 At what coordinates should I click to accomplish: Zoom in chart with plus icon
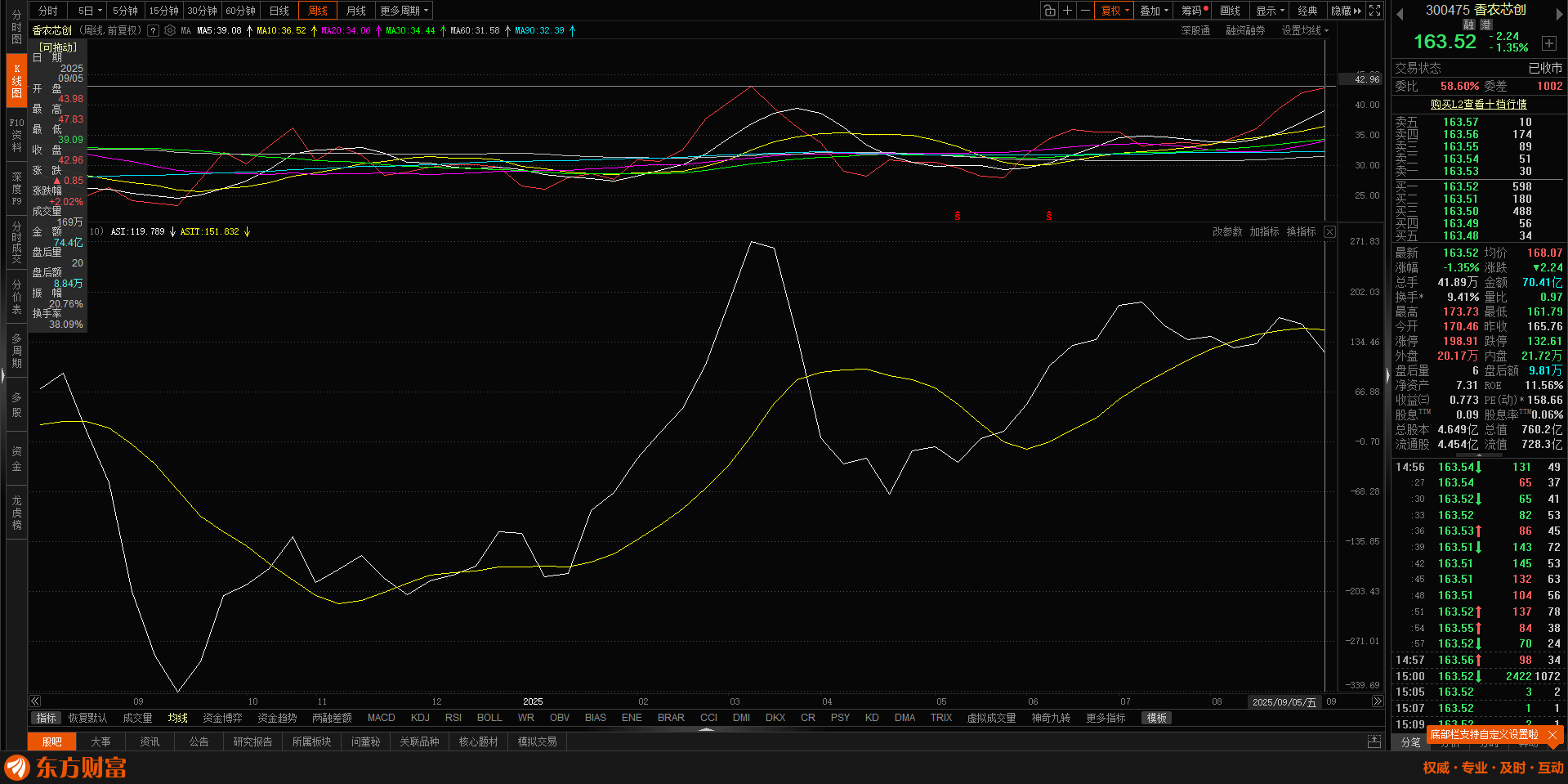click(x=1067, y=11)
